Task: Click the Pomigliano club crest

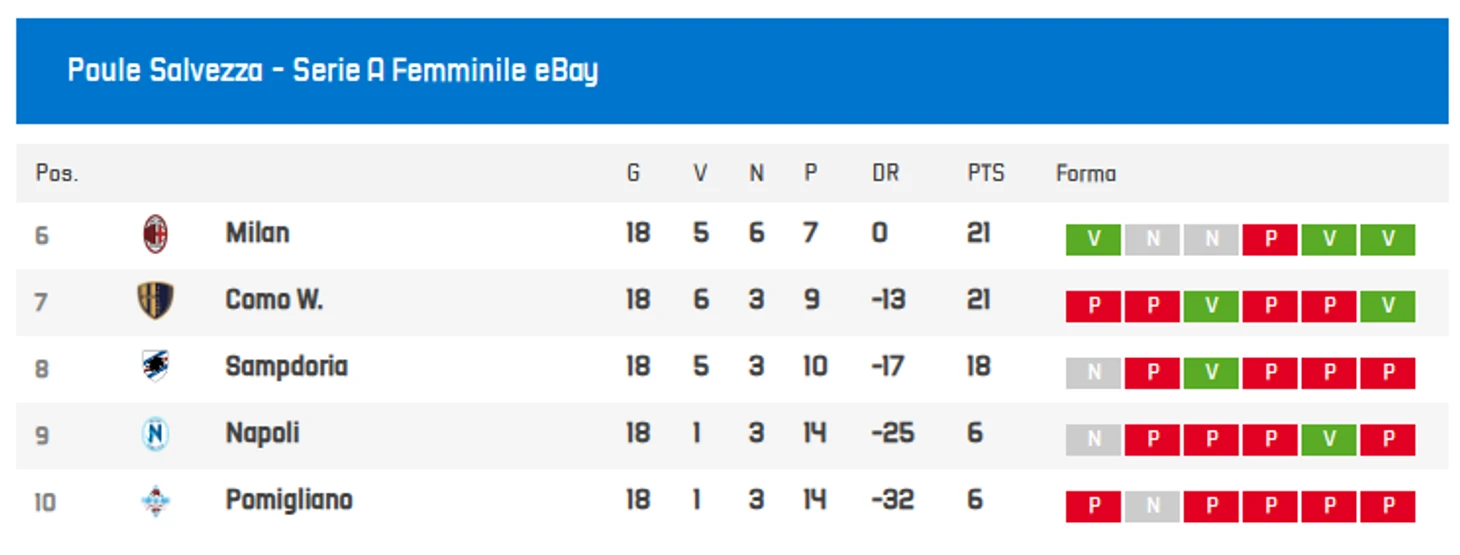Action: (155, 501)
